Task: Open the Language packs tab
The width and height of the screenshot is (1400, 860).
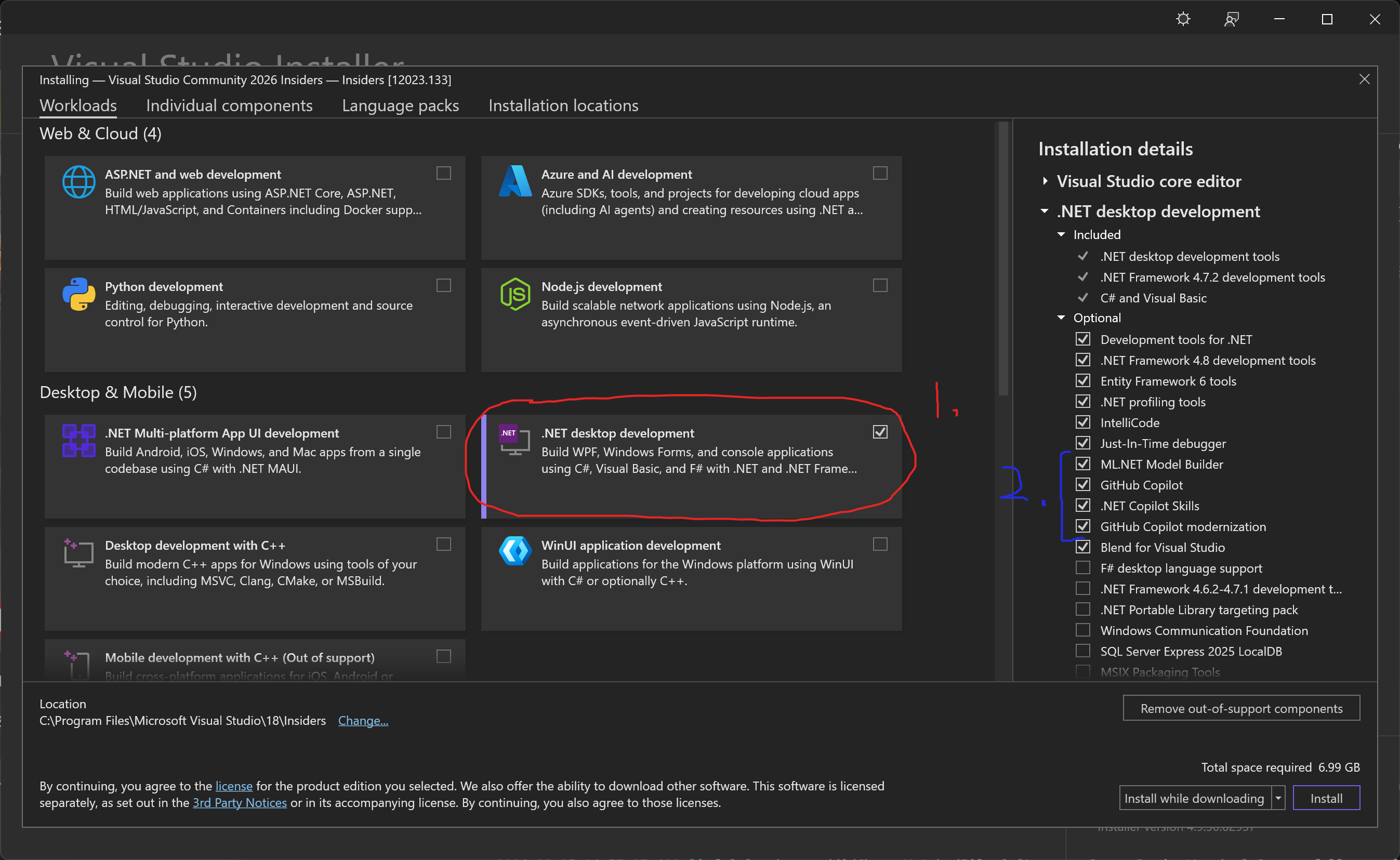Action: 400,106
